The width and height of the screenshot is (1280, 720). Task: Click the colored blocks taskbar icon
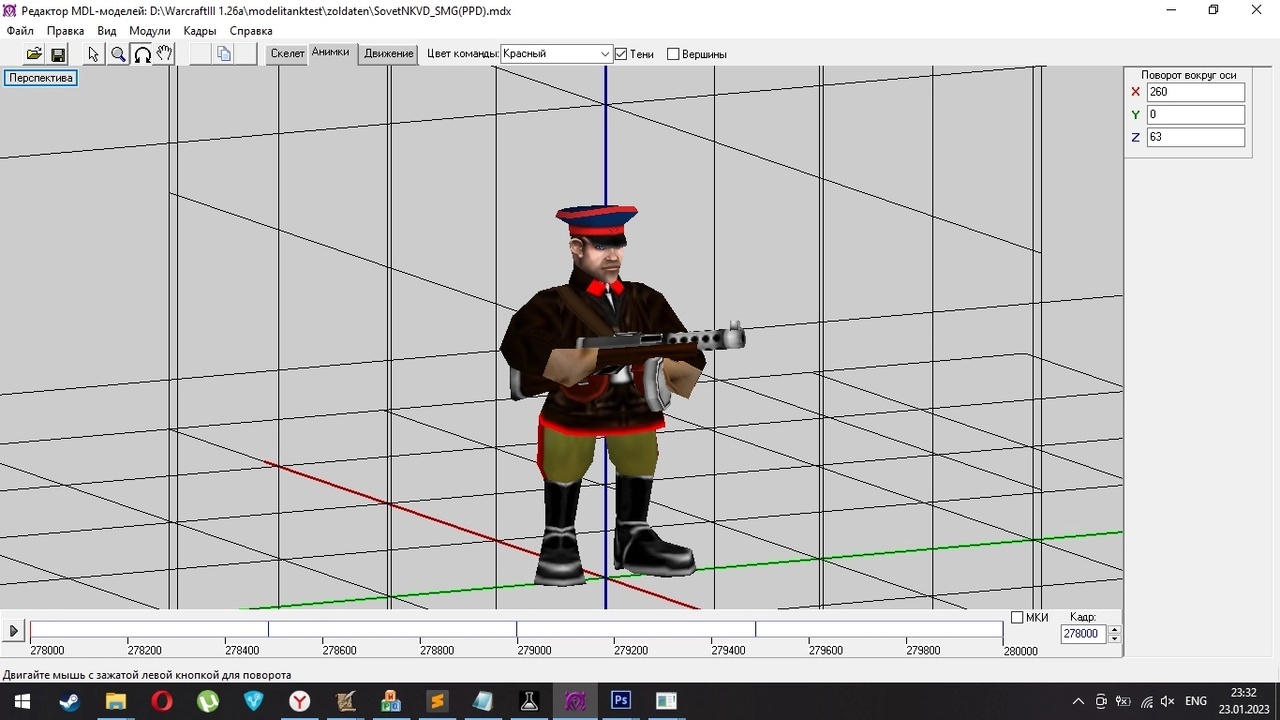click(391, 701)
